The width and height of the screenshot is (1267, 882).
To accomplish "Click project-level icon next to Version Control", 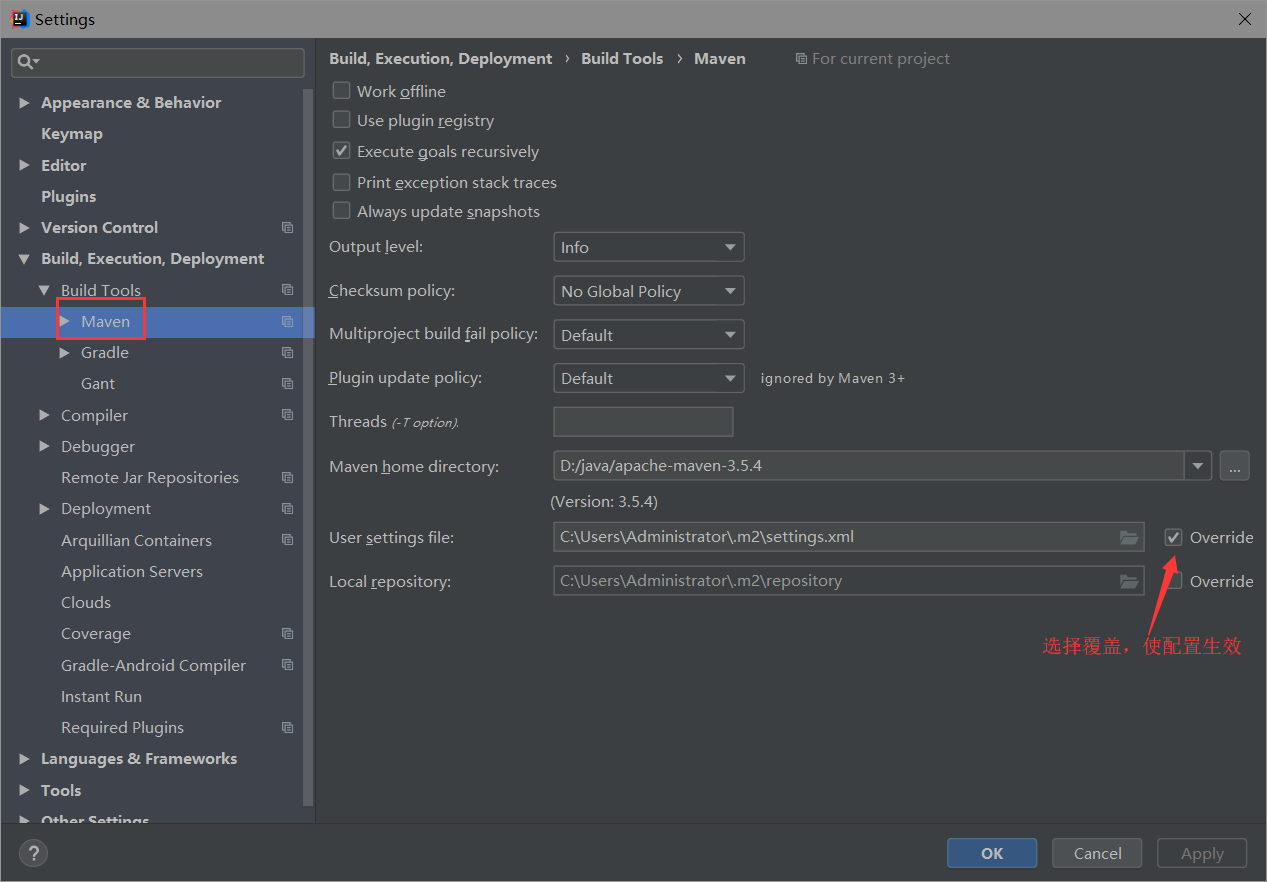I will [x=288, y=228].
